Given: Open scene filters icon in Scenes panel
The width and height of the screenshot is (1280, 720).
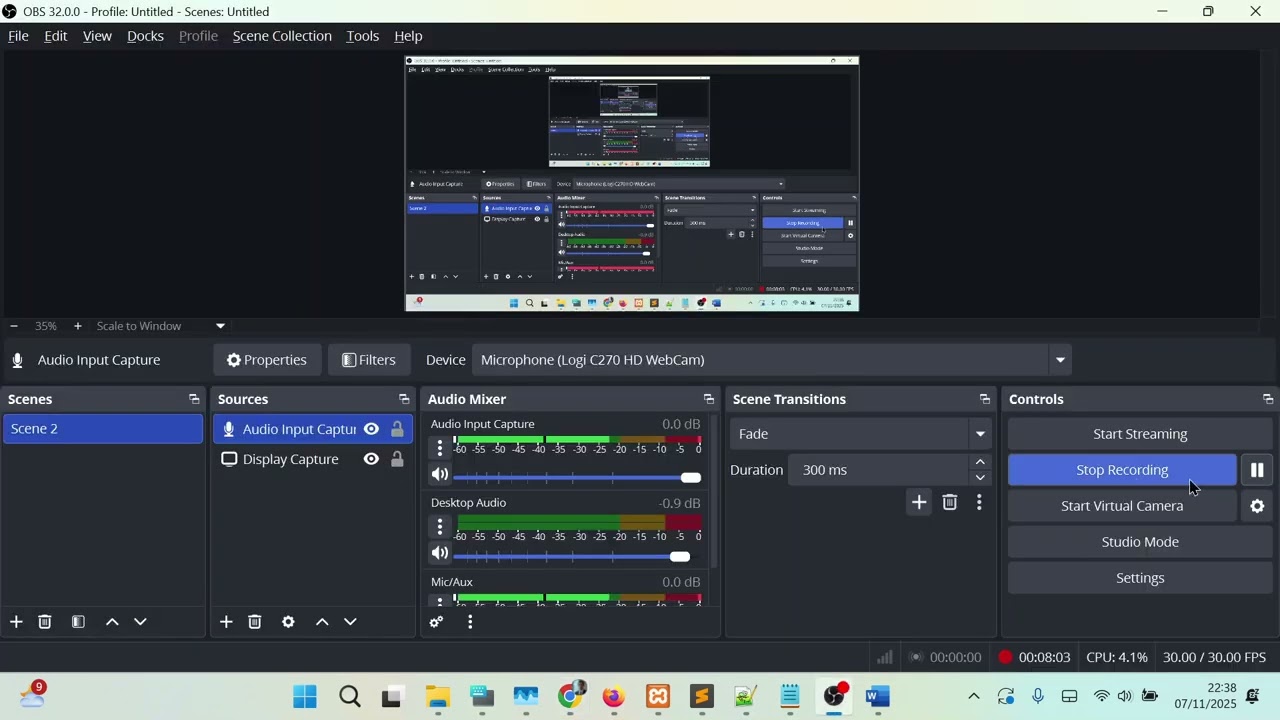Looking at the screenshot, I should click(x=78, y=622).
